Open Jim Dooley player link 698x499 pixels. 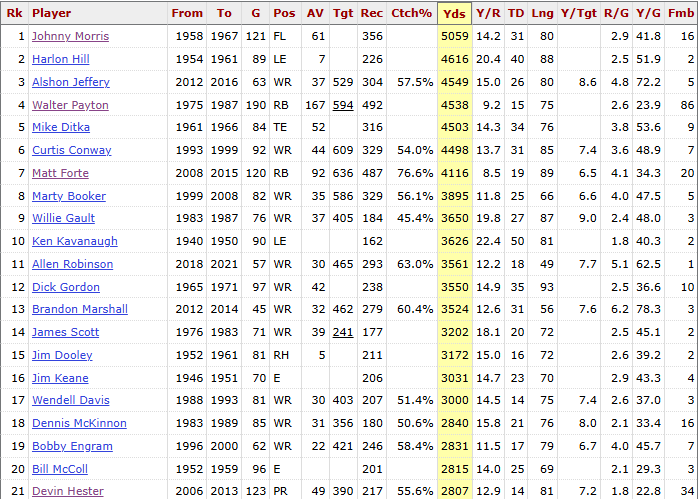(62, 355)
